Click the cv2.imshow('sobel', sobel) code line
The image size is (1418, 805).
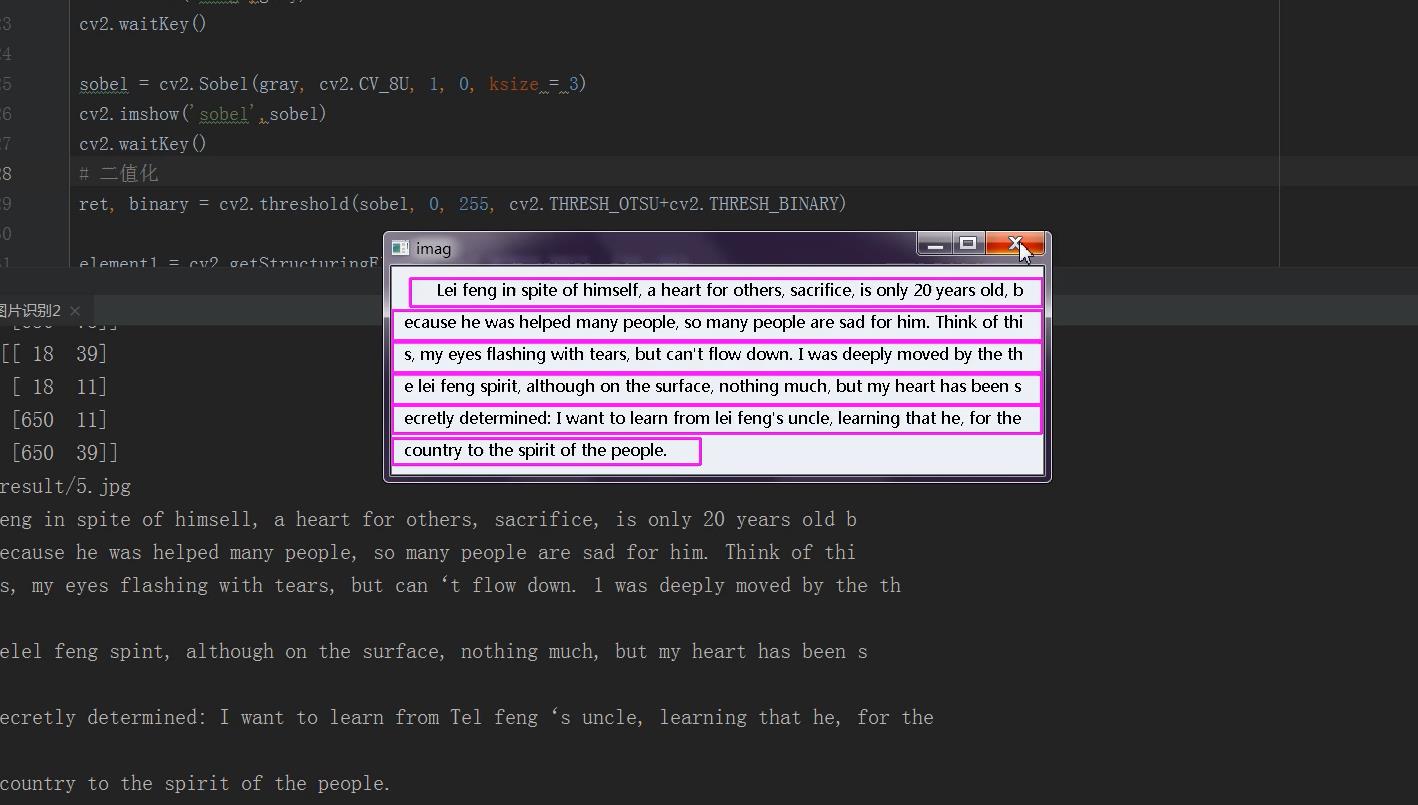pos(203,114)
